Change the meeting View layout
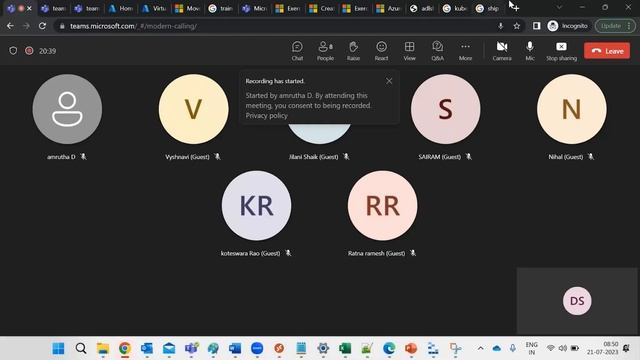The width and height of the screenshot is (640, 360). (409, 51)
